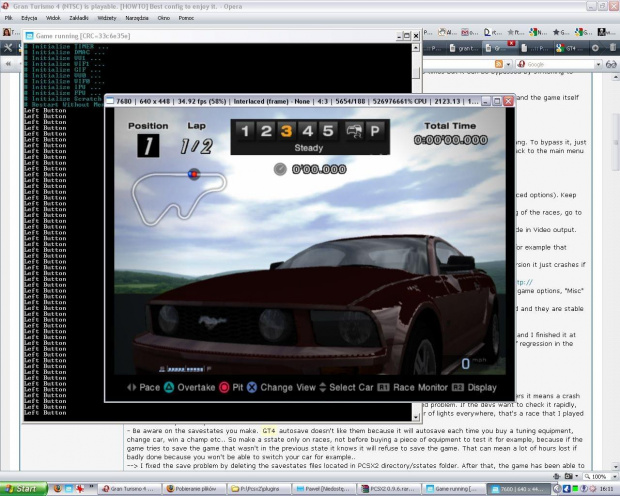Open the closed tabs trash icon
The image size is (620, 496).
[613, 48]
